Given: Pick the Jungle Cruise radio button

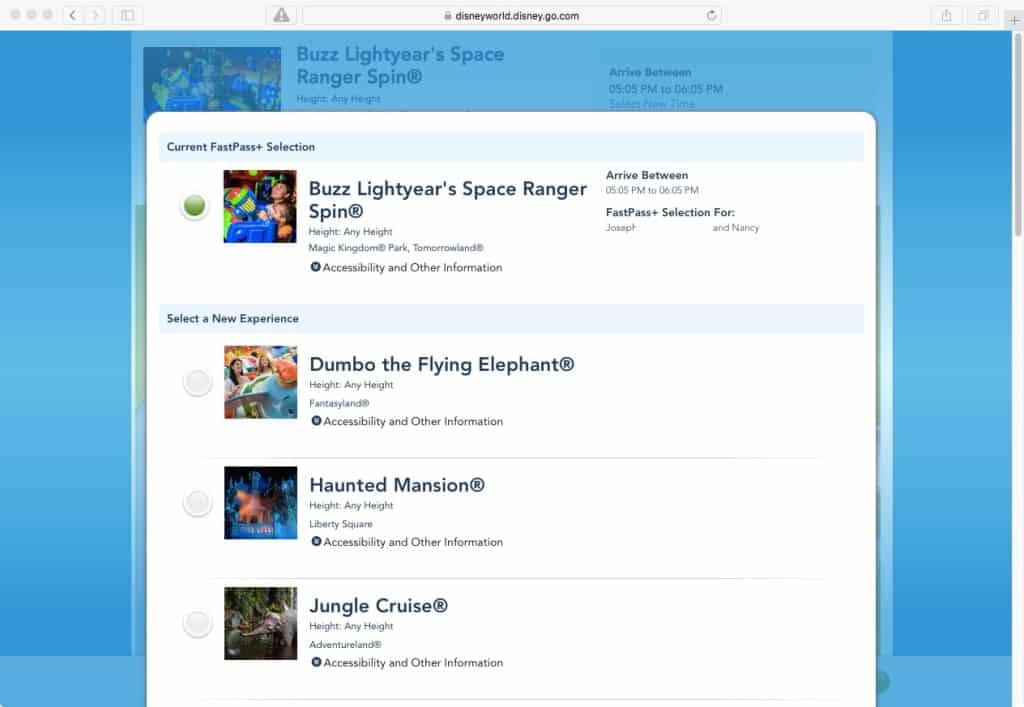Looking at the screenshot, I should (x=197, y=623).
